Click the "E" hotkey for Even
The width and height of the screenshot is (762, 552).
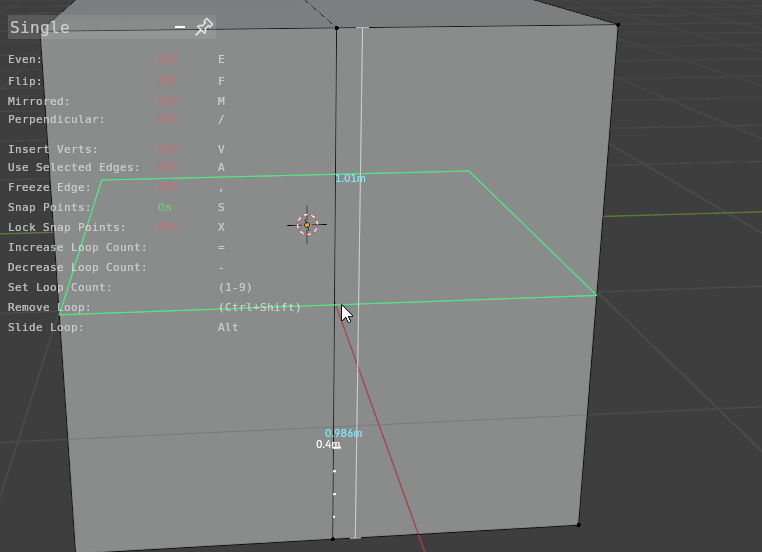pos(221,59)
